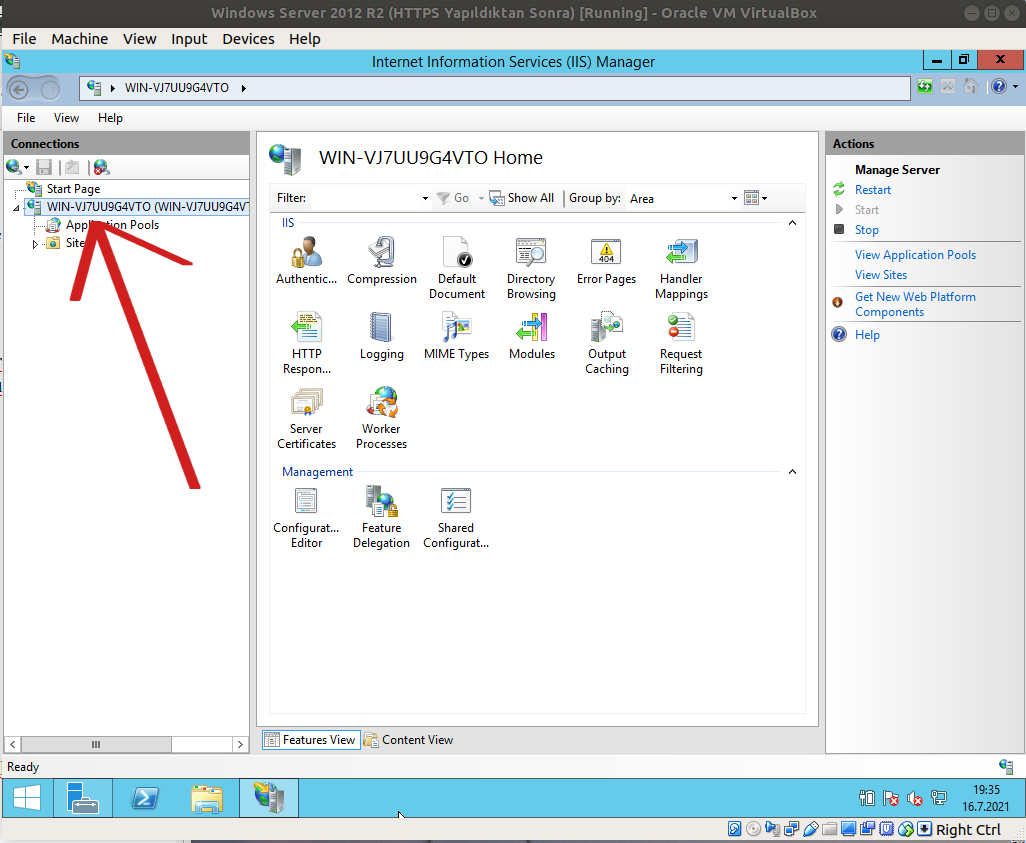This screenshot has width=1026, height=843.
Task: Collapse the WIN-VJ7UU9G4VTO server tree node
Action: [16, 208]
